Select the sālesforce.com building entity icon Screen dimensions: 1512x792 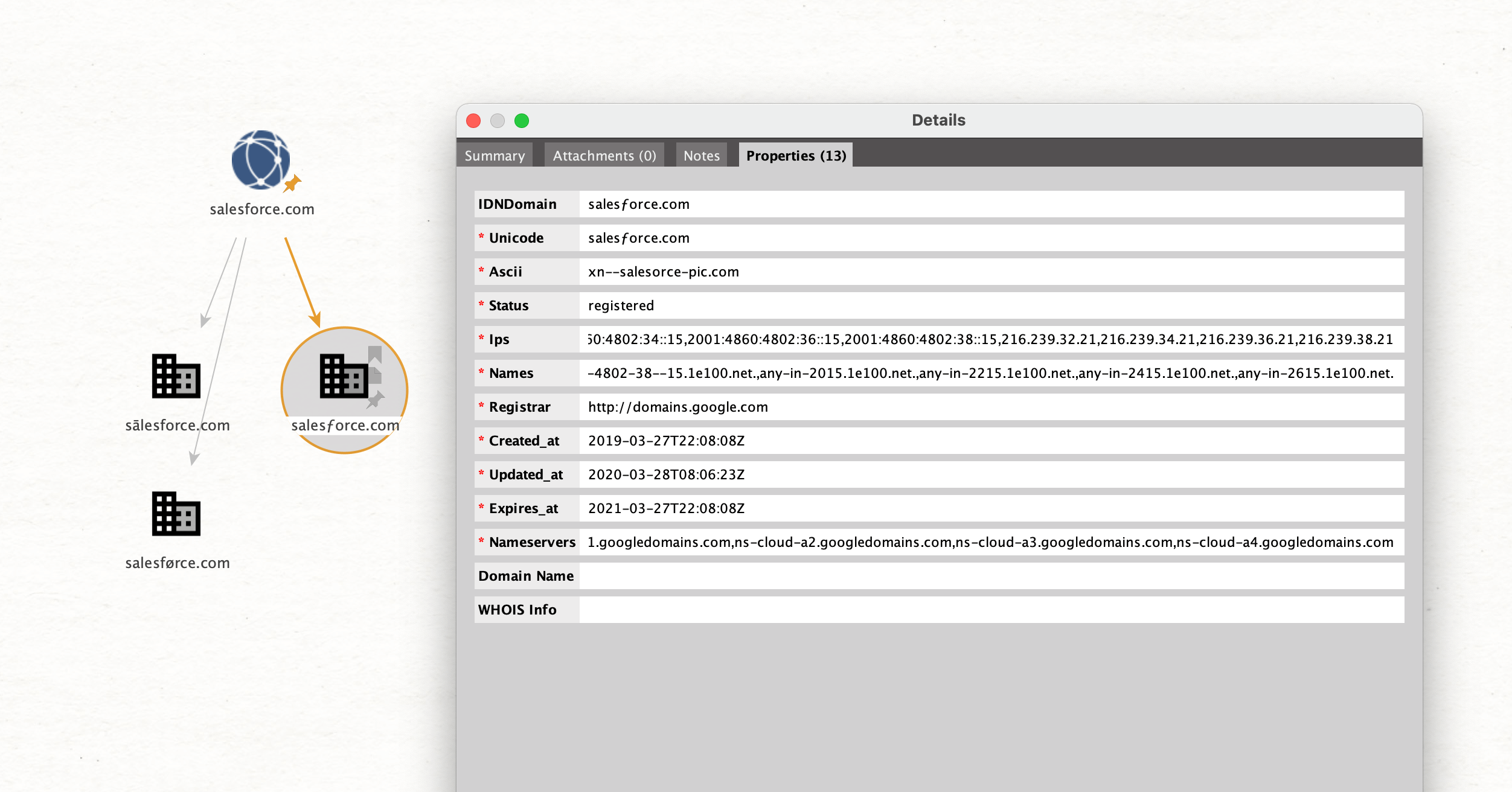coord(176,376)
